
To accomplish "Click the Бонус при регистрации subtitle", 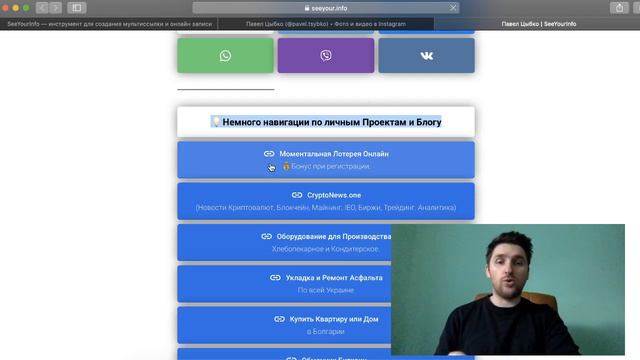I will [327, 166].
